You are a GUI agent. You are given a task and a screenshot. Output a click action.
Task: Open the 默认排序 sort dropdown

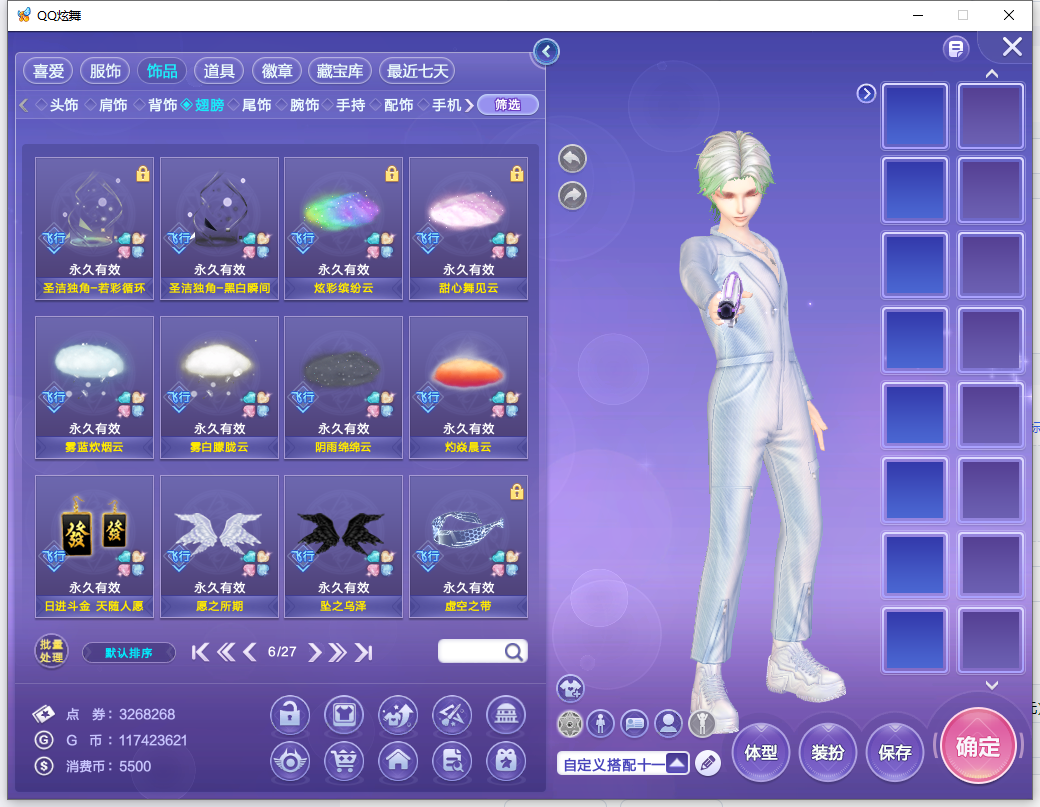[x=129, y=653]
